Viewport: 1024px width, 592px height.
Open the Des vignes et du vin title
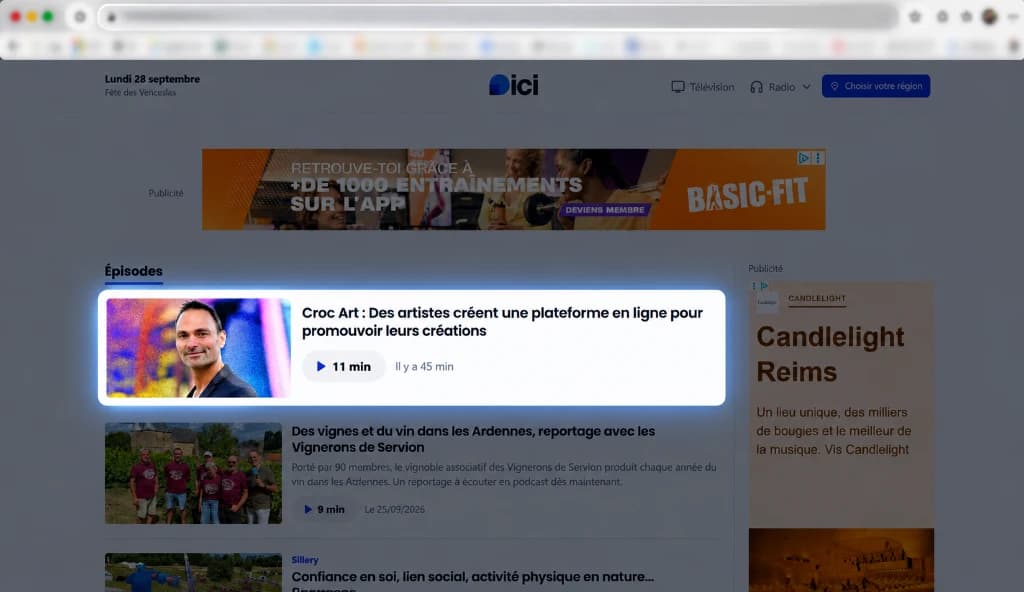pos(473,439)
